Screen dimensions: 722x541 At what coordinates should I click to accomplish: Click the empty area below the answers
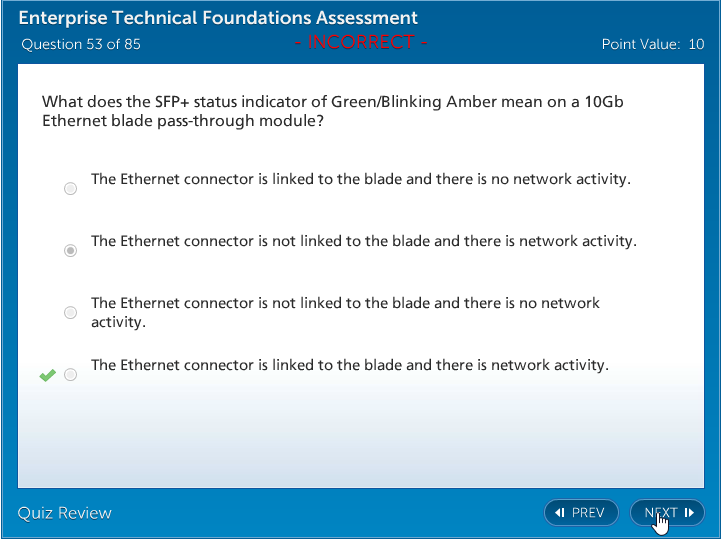360,440
